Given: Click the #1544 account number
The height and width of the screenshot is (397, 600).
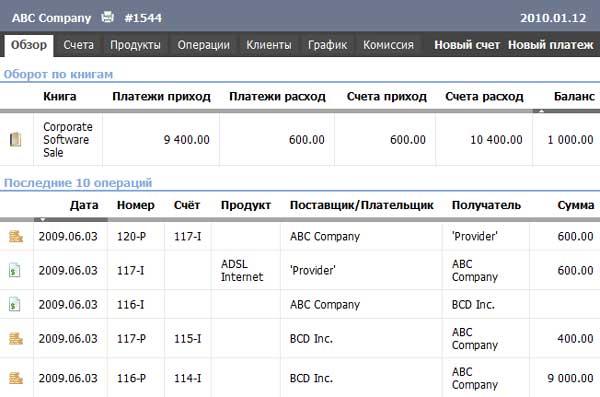Looking at the screenshot, I should tap(143, 18).
